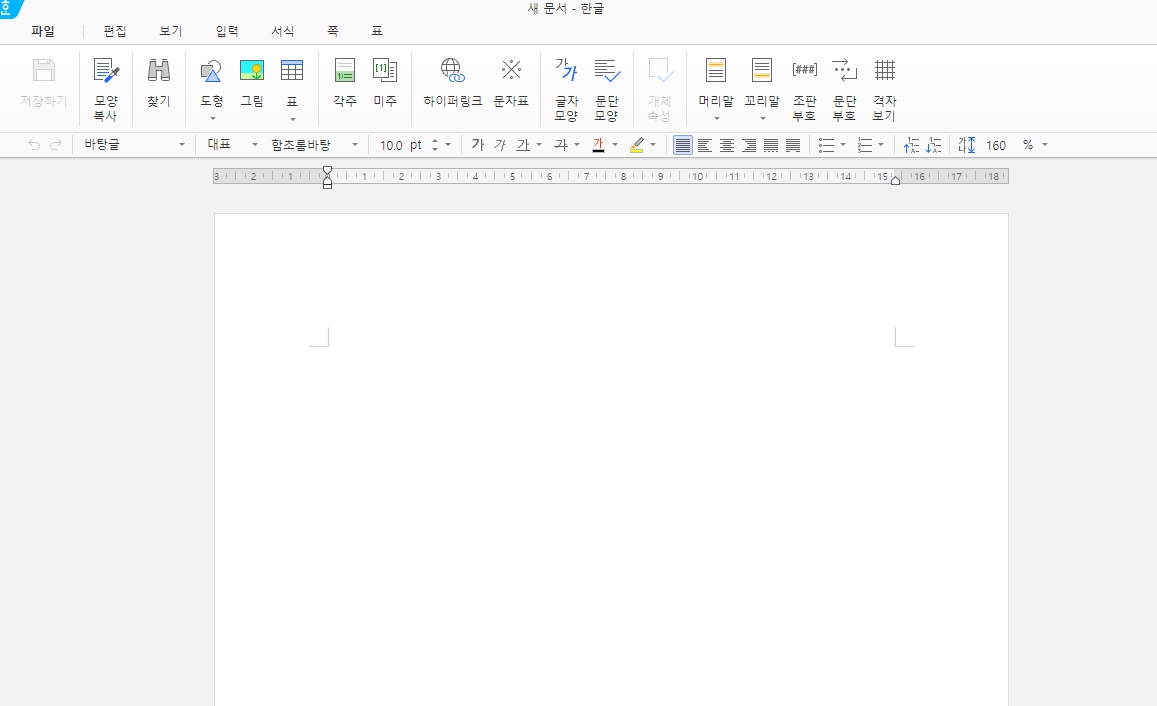Open 문단 모양 paragraph format
The image size is (1157, 706).
pos(607,89)
